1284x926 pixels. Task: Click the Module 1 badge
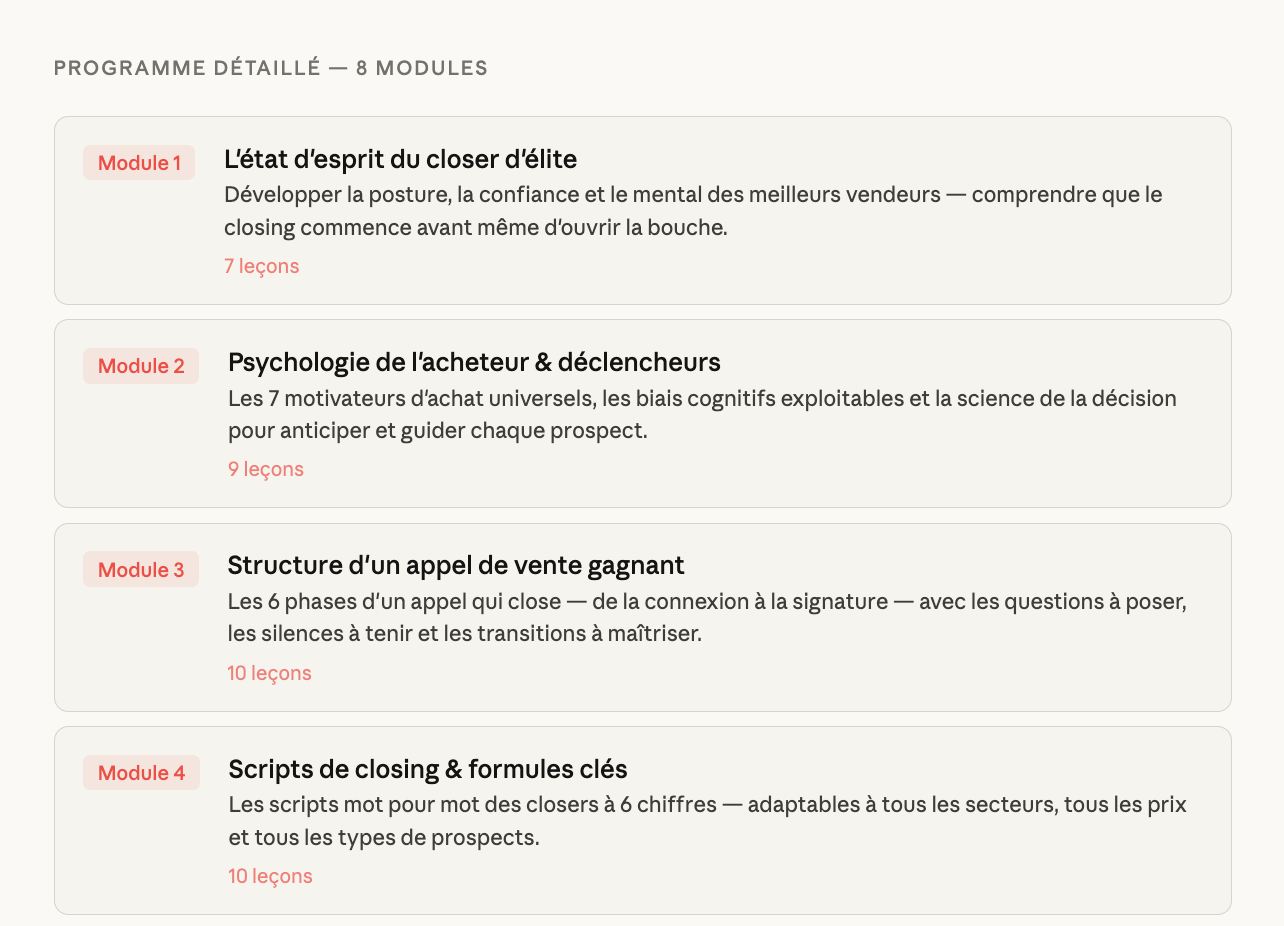[139, 163]
